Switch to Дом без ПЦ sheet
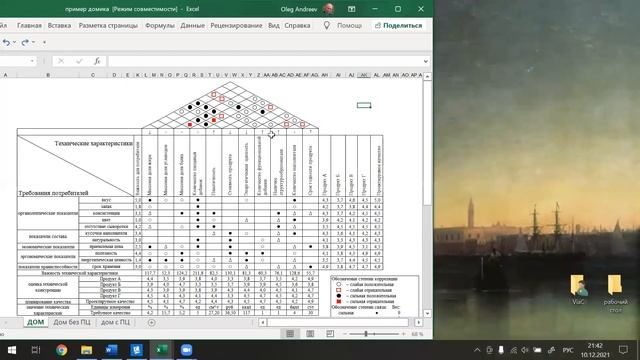Image resolution: width=640 pixels, height=360 pixels. tap(72, 322)
